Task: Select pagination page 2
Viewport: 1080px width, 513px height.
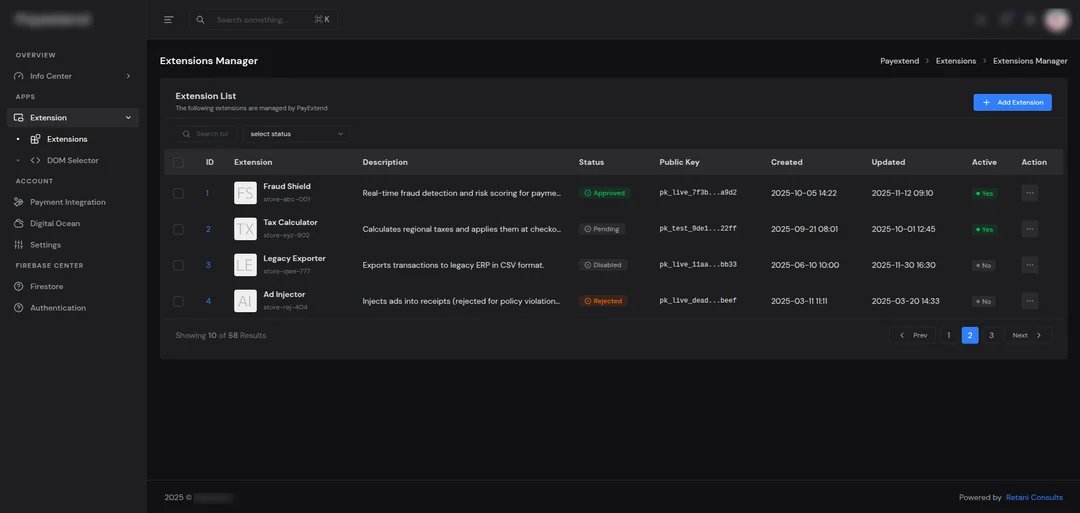Action: click(970, 335)
